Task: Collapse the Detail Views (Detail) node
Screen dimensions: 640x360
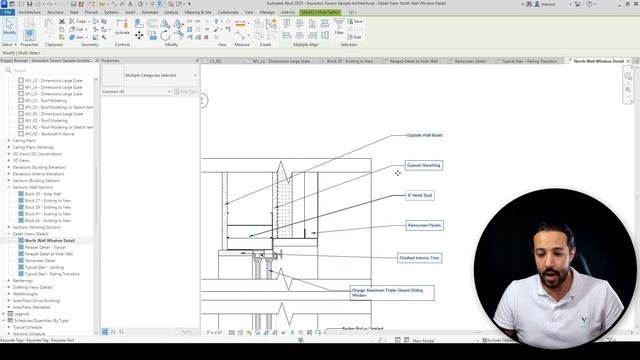Action: (x=9, y=234)
